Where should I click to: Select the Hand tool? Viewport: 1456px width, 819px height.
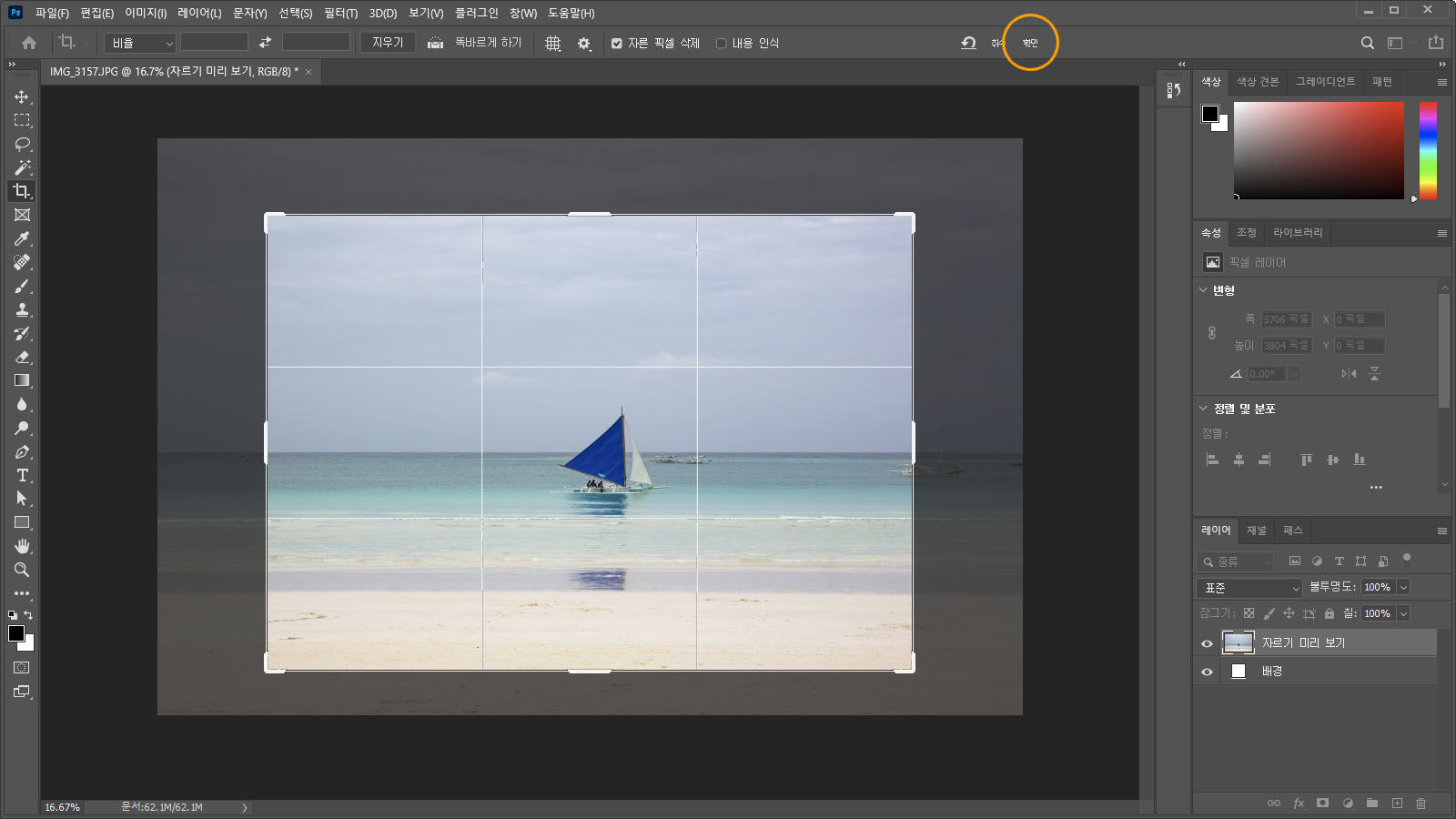click(22, 546)
